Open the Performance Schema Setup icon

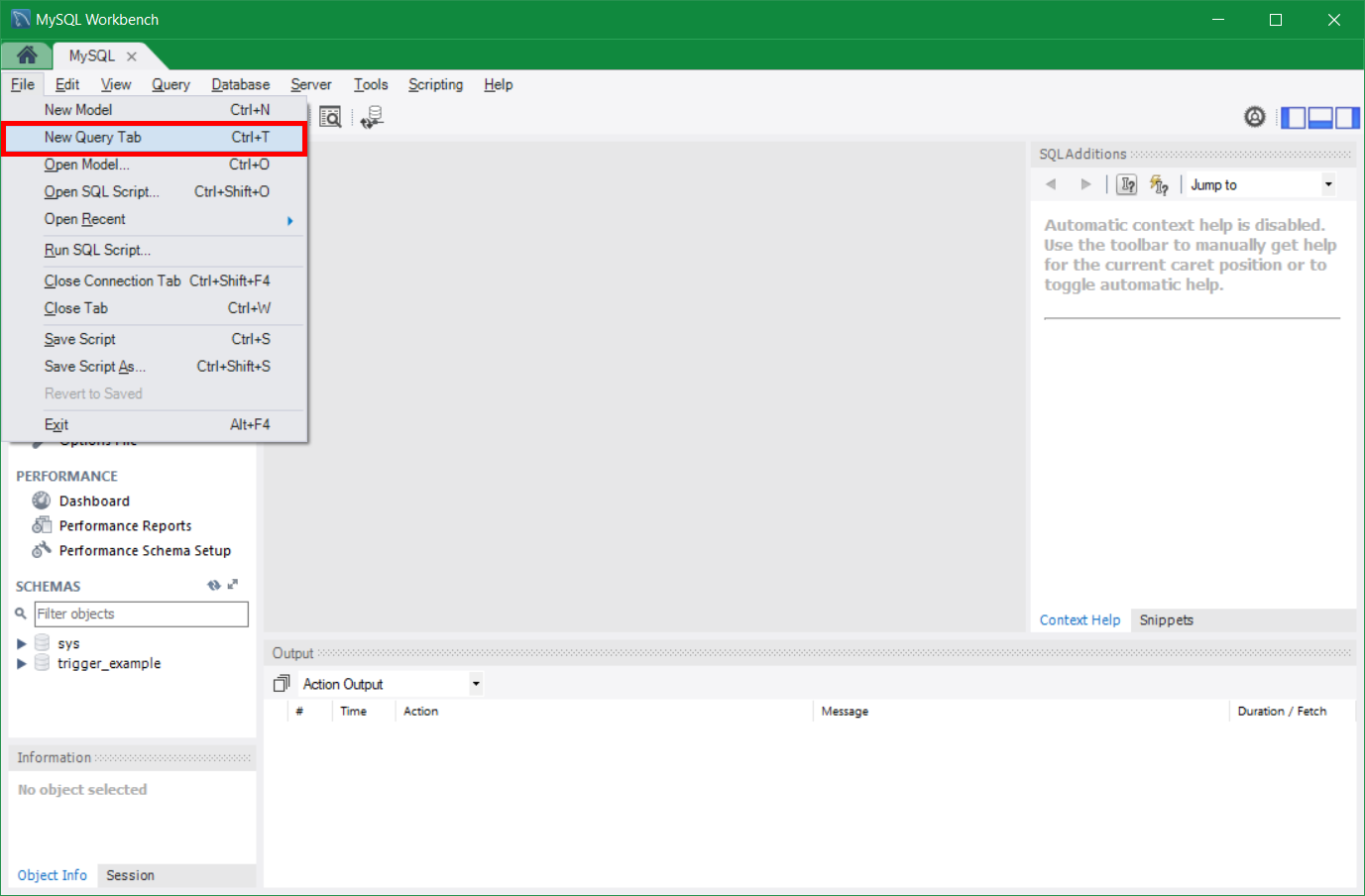pyautogui.click(x=41, y=550)
